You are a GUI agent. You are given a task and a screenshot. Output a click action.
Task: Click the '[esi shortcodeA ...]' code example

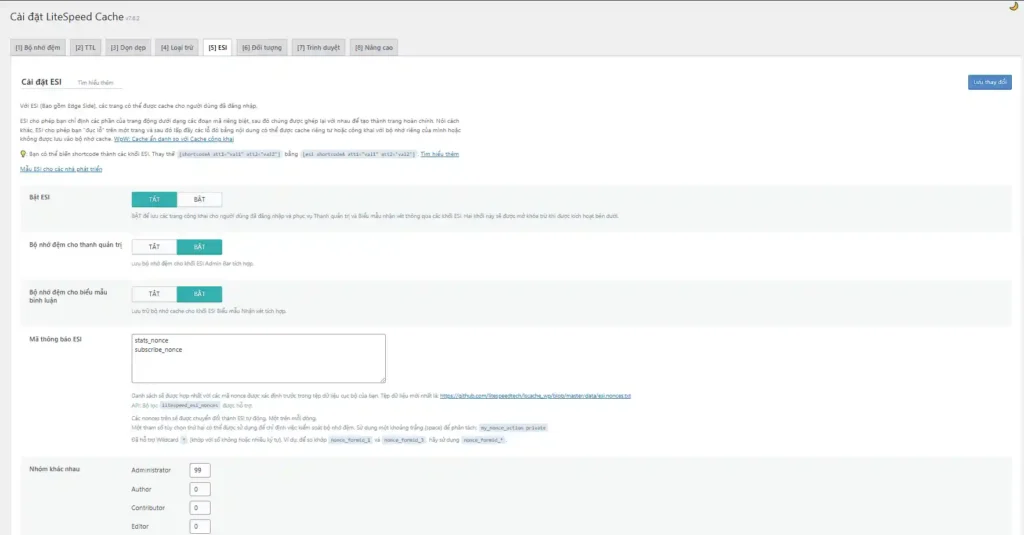[359, 154]
